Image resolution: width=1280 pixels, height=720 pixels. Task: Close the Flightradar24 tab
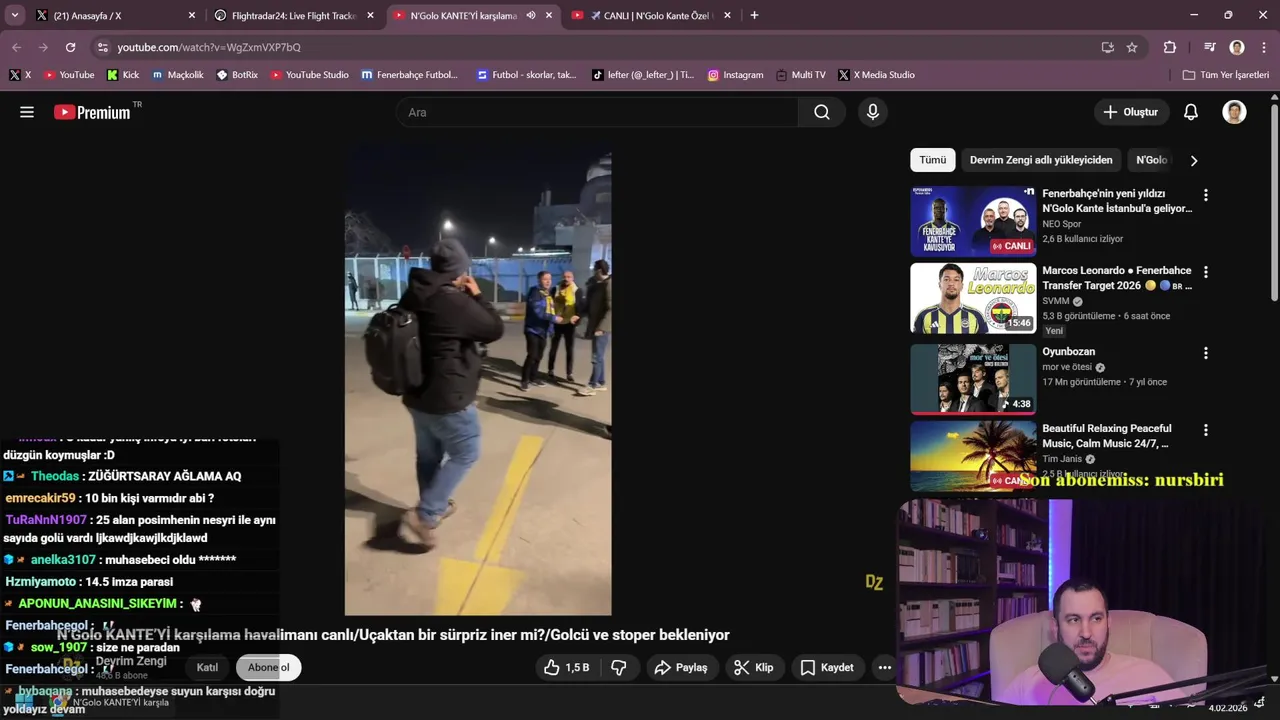tap(370, 15)
